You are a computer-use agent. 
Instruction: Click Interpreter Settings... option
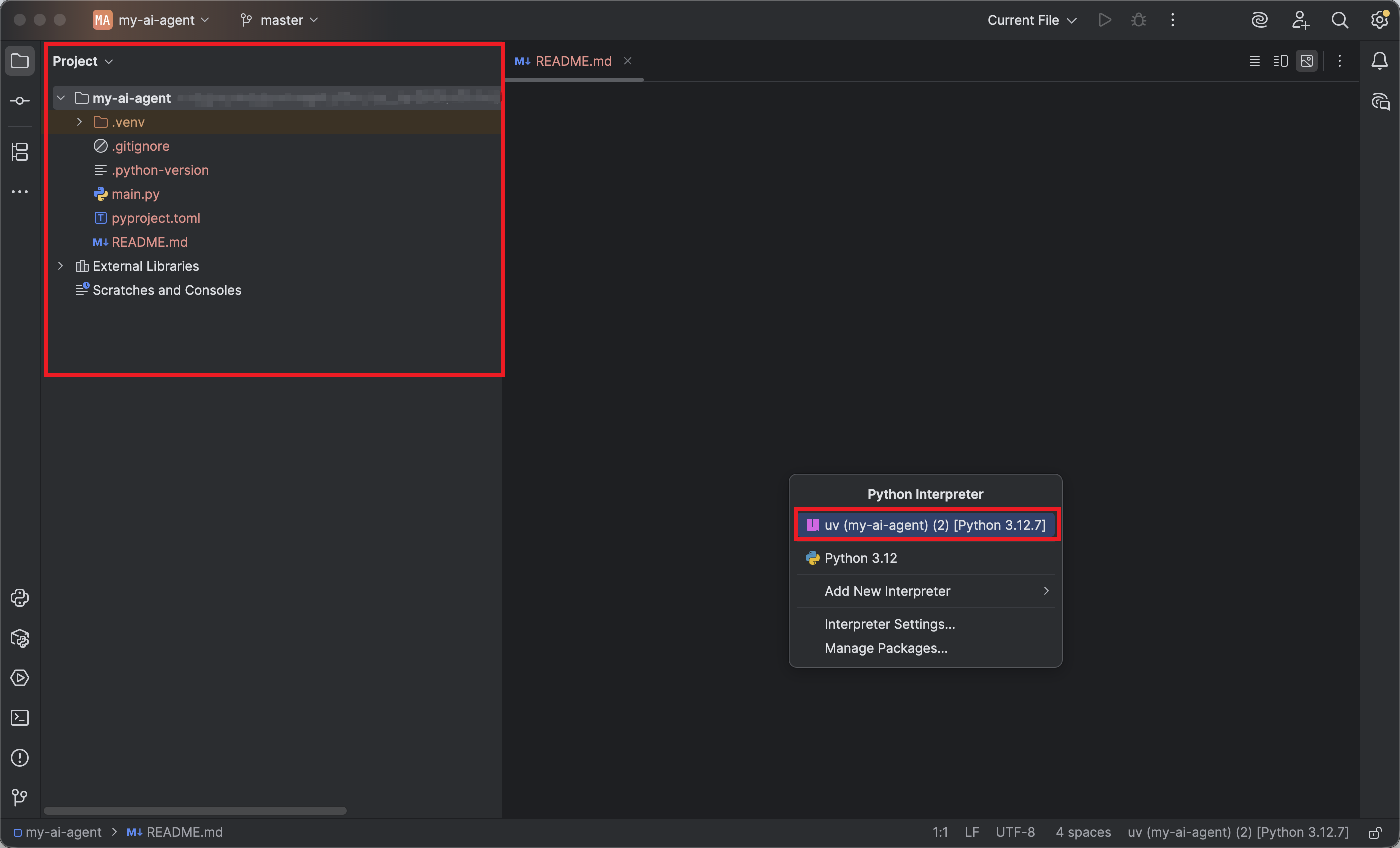pos(890,624)
